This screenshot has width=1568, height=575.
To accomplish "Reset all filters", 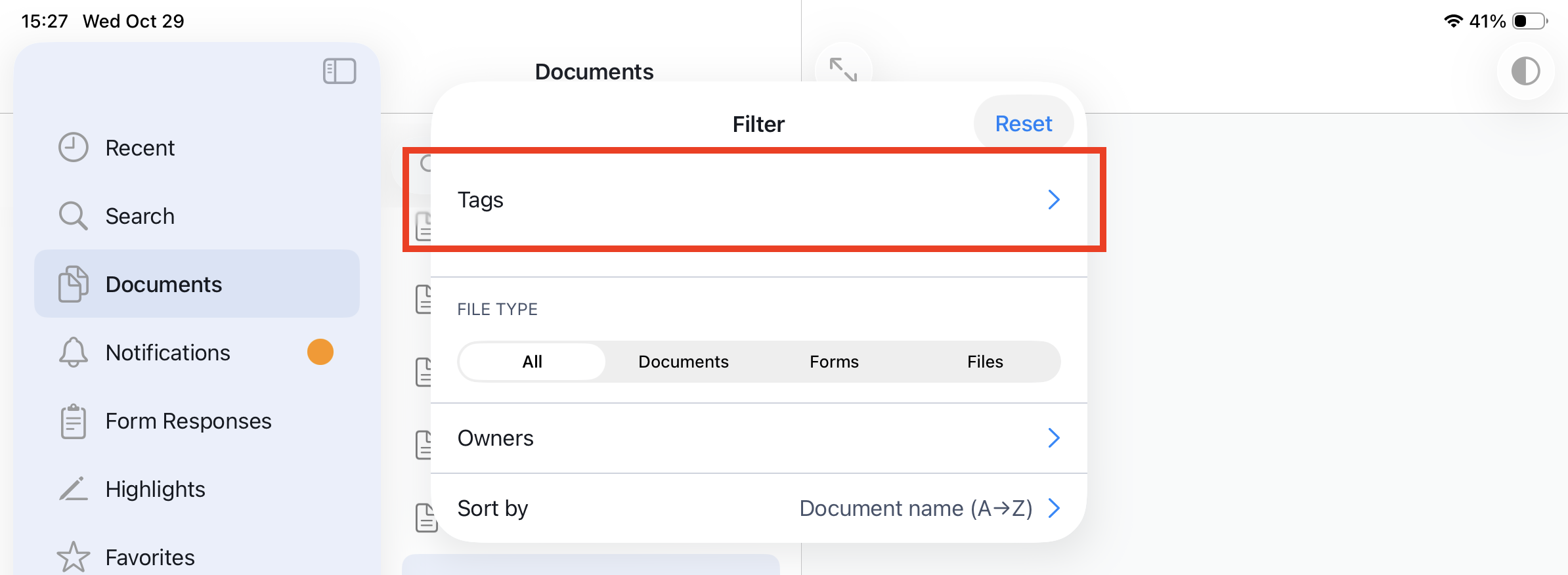I will 1023,123.
